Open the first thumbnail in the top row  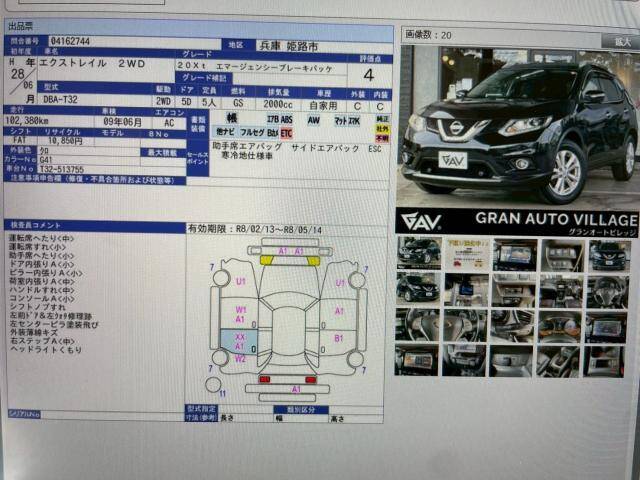418,254
